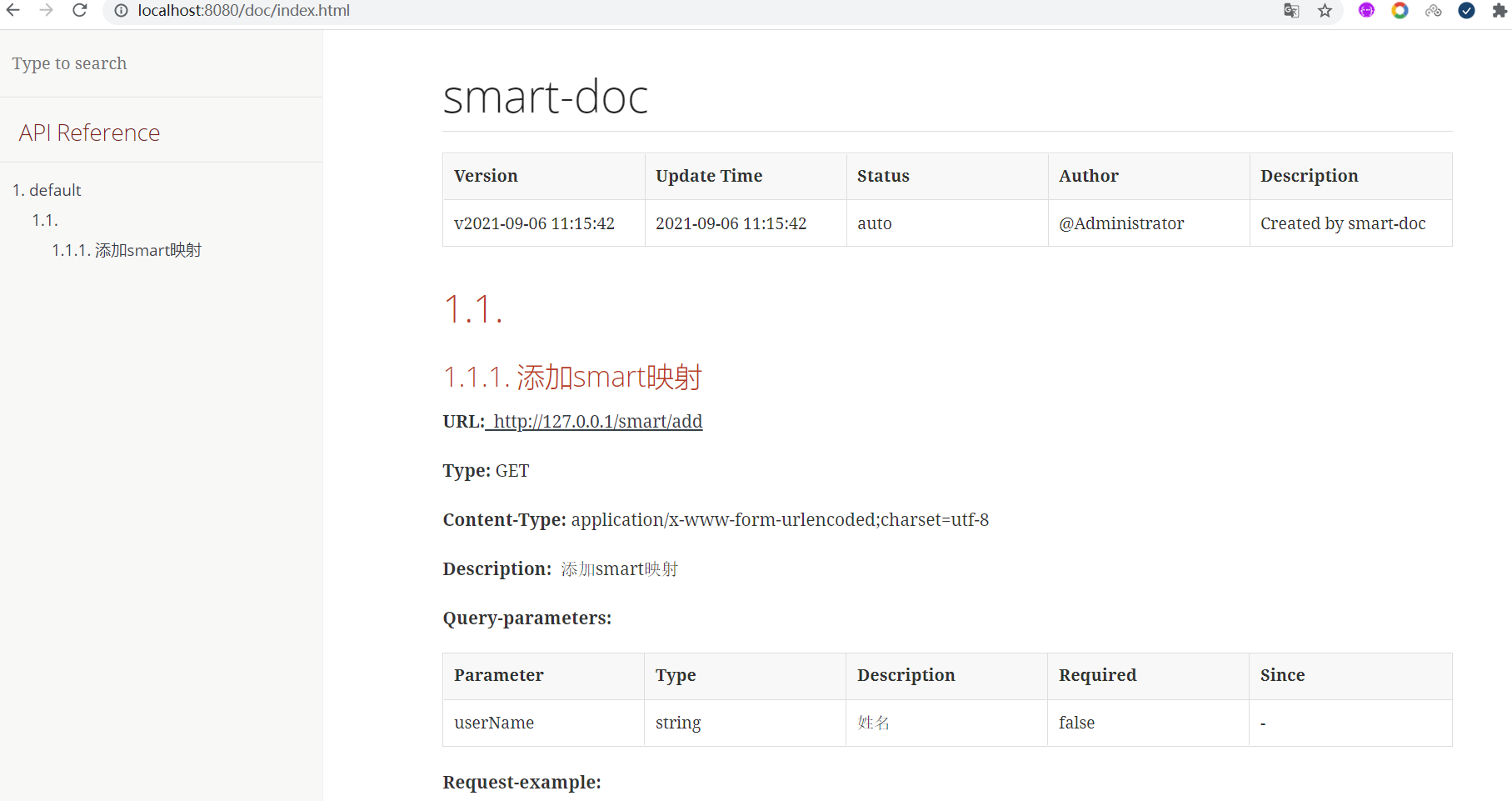Viewport: 1512px width, 801px height.
Task: Select the 'v2021-09-06 11:15:42' version cell
Action: tap(544, 223)
